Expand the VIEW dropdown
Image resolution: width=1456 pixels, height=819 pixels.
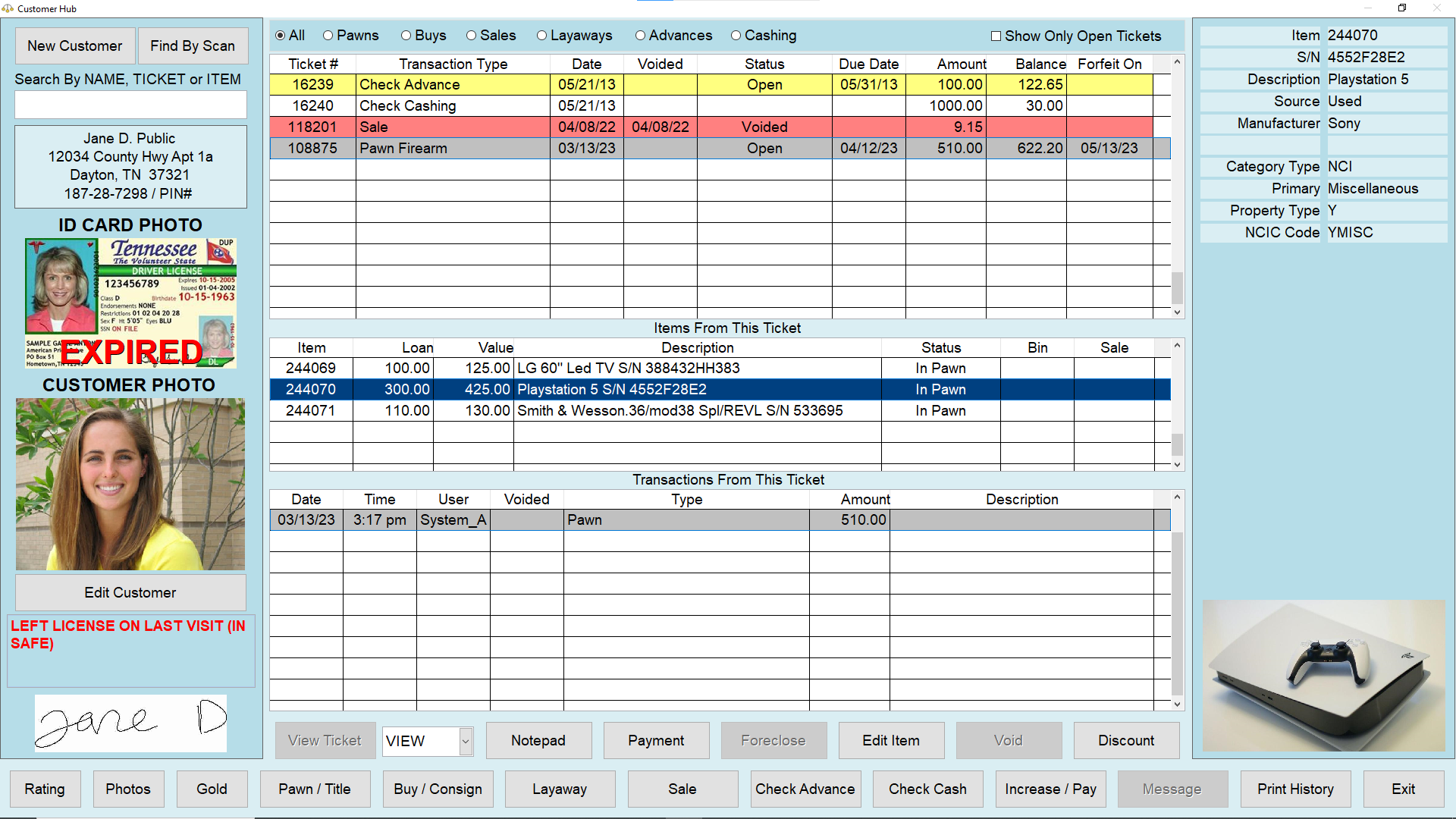[466, 741]
